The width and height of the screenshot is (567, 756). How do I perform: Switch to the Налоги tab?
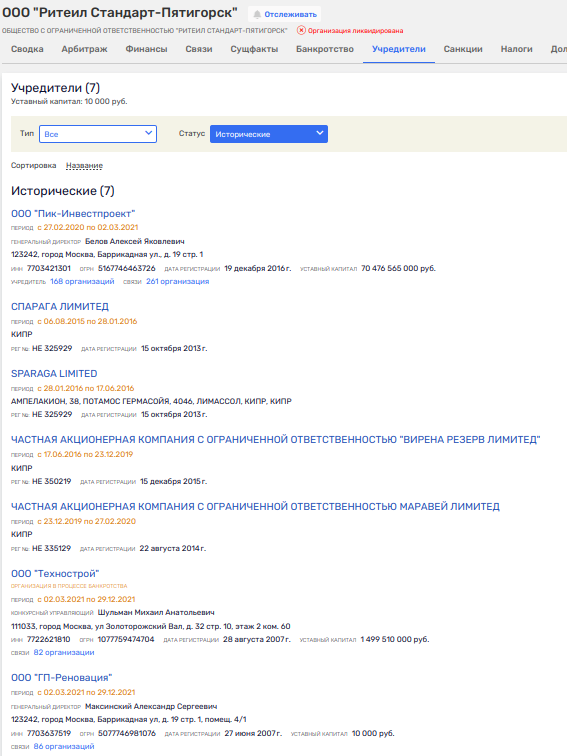tap(516, 49)
